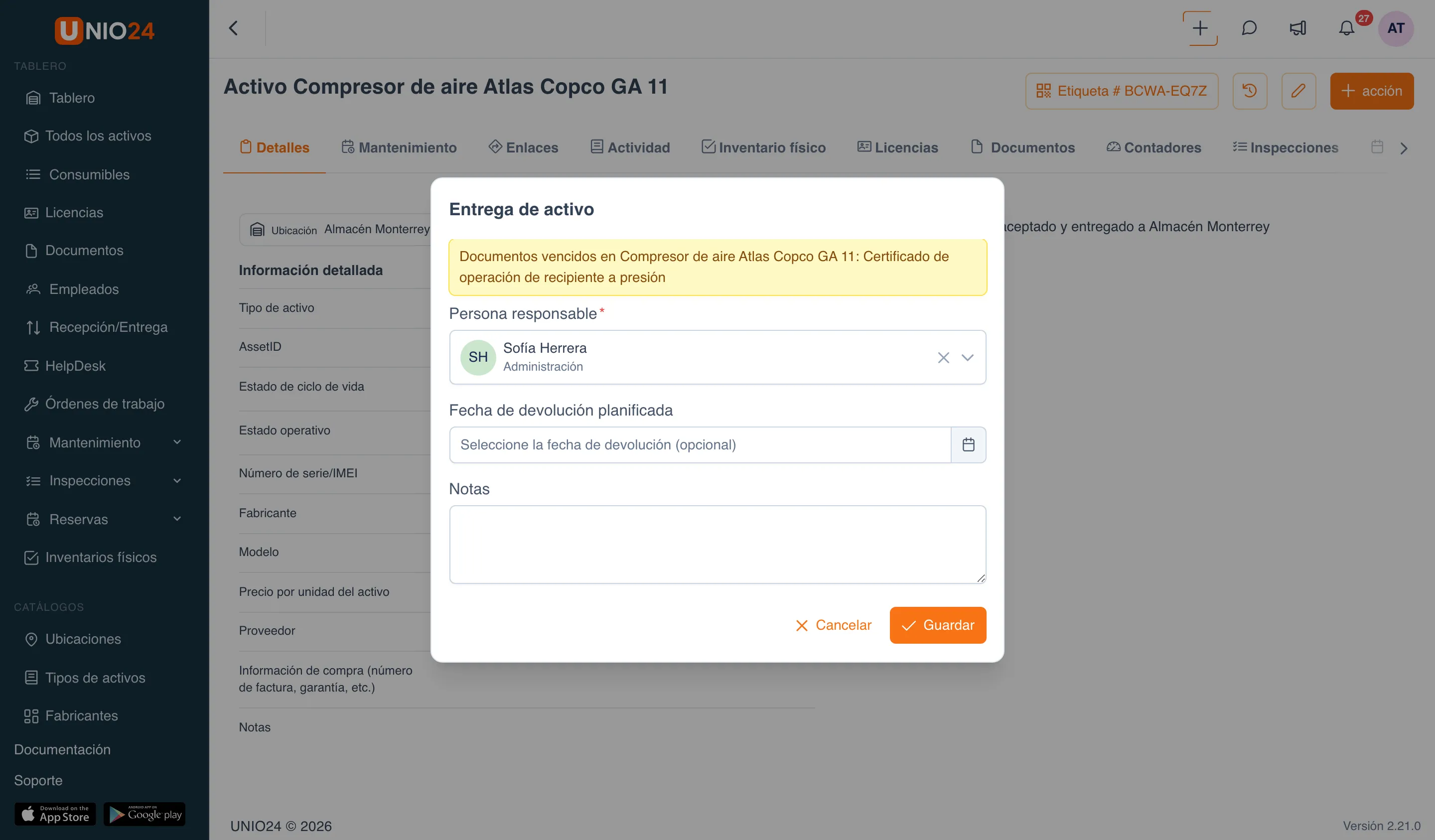Open calendar picker for return date
This screenshot has height=840, width=1435.
(968, 445)
